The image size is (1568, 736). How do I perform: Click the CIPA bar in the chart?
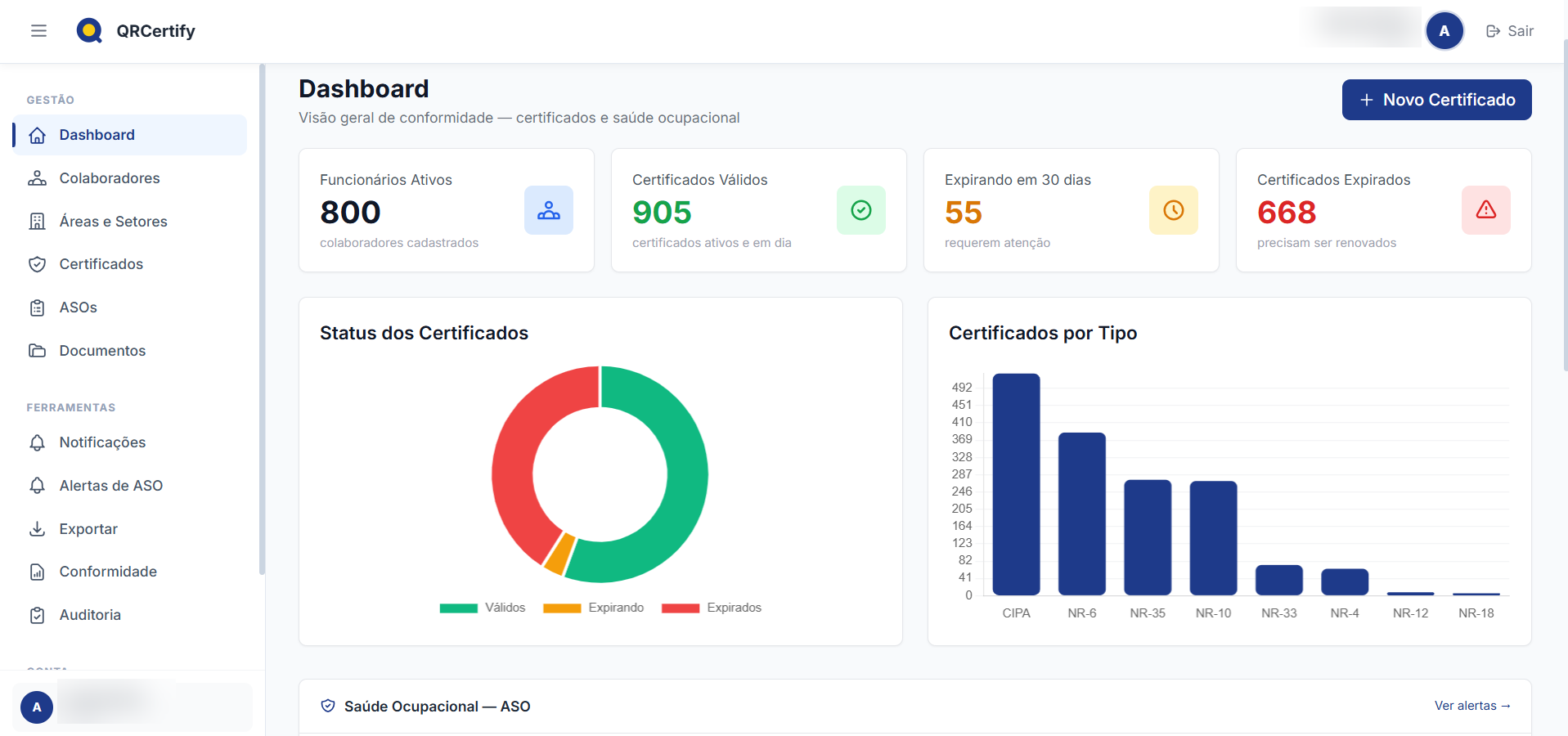click(x=1016, y=484)
